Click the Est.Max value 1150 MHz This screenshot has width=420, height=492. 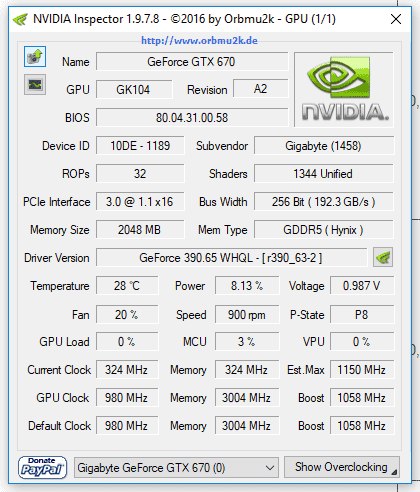click(x=362, y=369)
